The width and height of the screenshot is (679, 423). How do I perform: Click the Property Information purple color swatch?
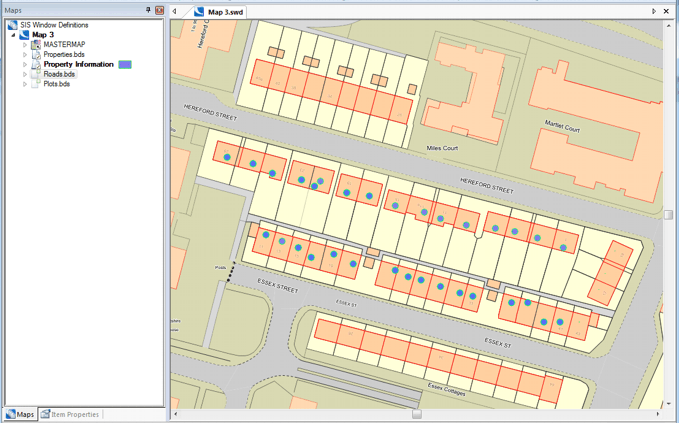(125, 65)
